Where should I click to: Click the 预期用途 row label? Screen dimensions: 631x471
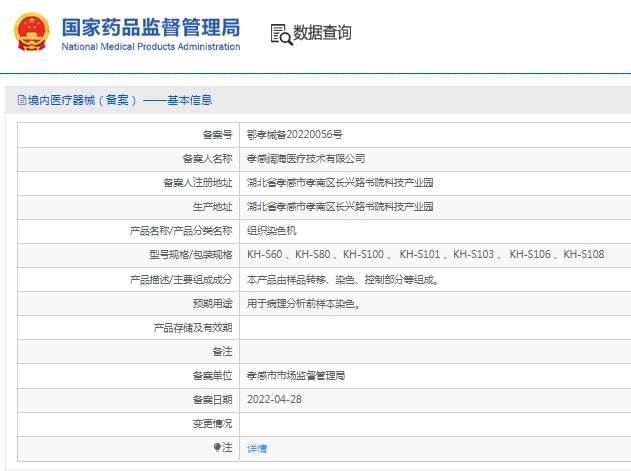point(212,304)
